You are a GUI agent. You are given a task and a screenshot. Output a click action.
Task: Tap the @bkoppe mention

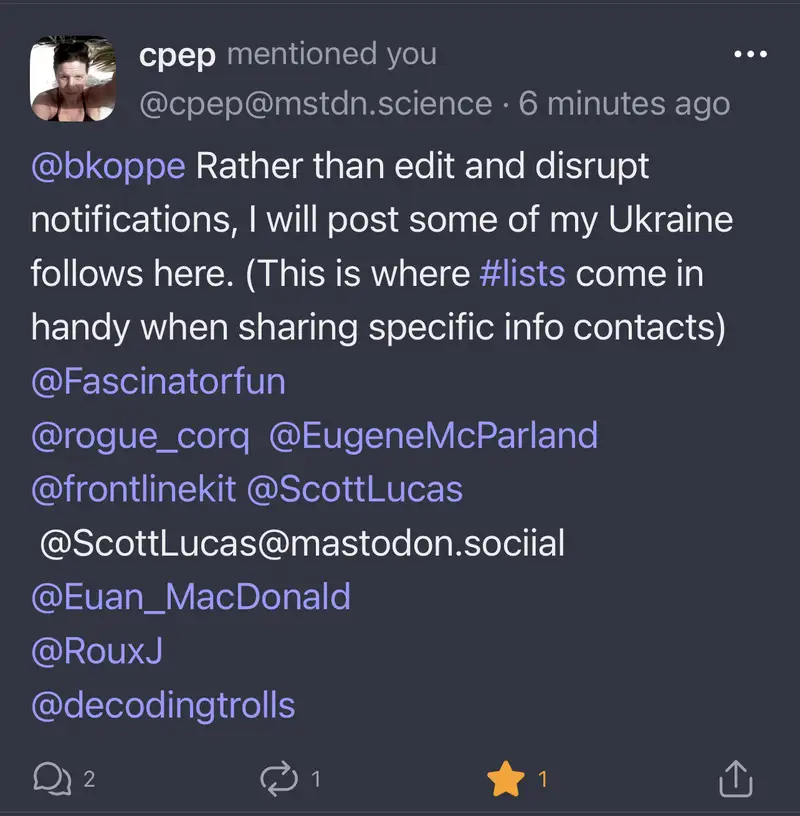click(x=108, y=165)
